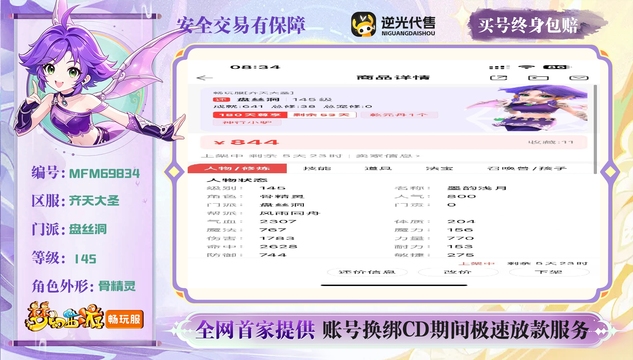633x360 pixels.
Task: Click the first icon right of 商品详情
Action: (499, 77)
